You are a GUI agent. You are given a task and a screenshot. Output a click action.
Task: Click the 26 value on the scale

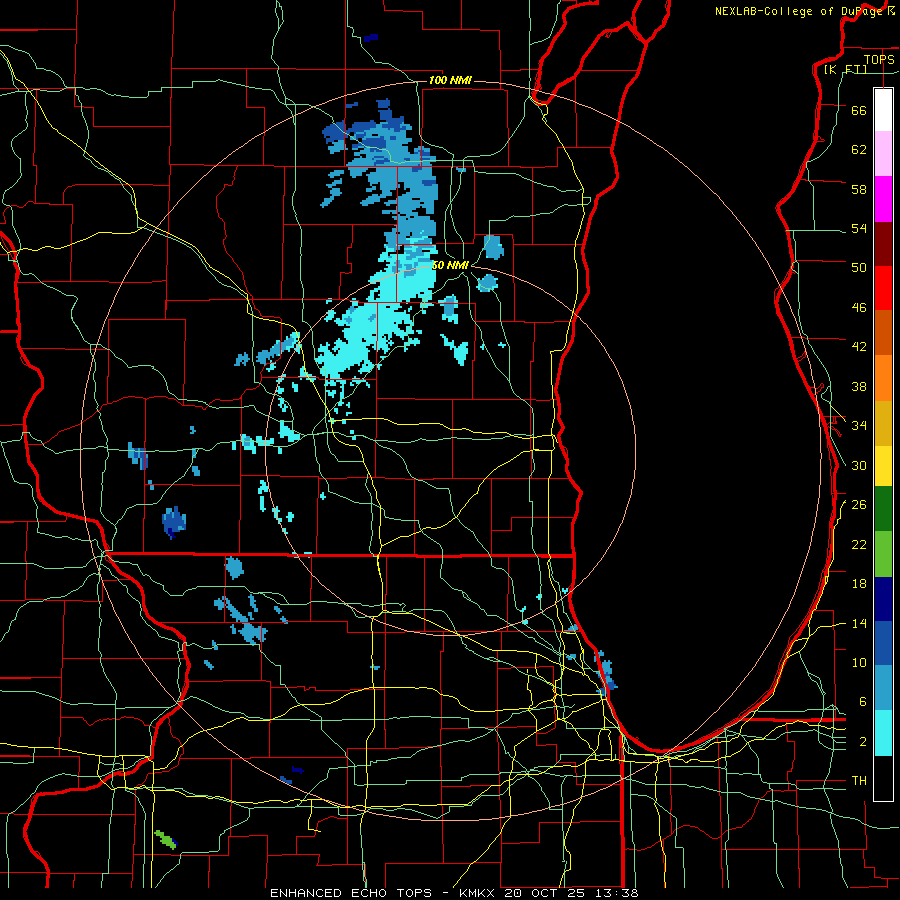point(859,505)
